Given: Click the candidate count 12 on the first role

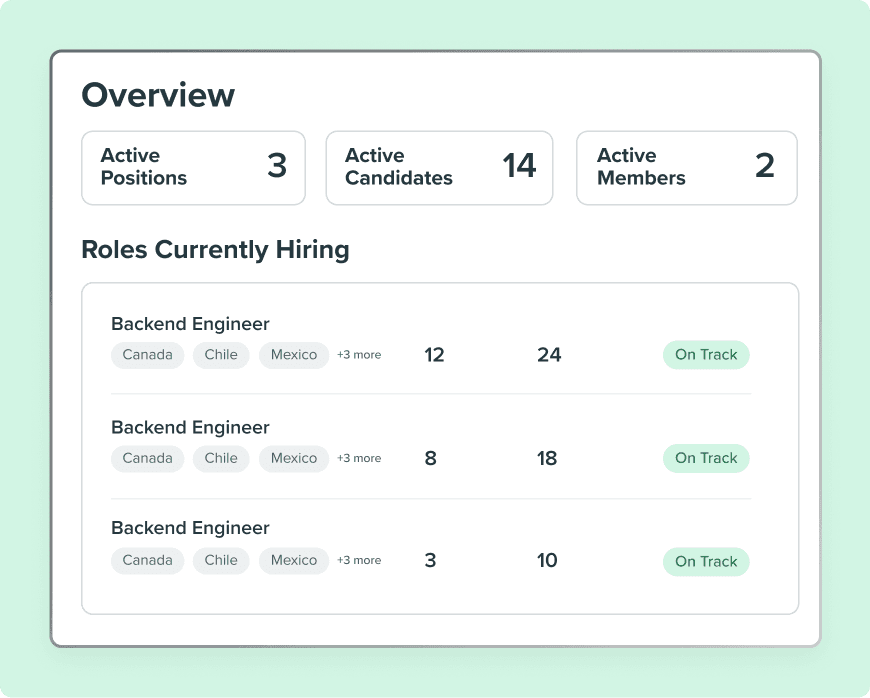Looking at the screenshot, I should pos(434,354).
